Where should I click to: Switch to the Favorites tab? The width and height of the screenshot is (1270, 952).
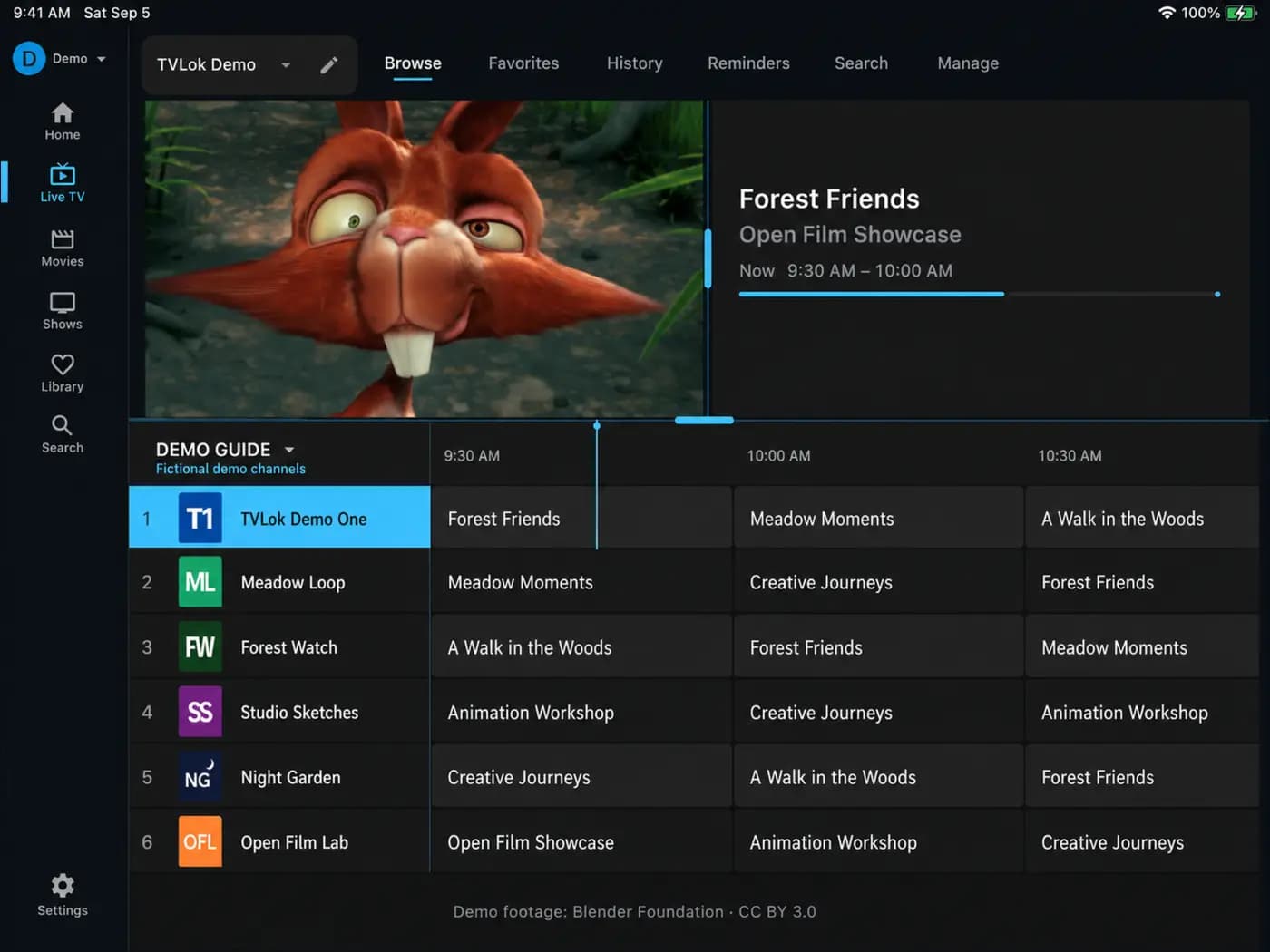pyautogui.click(x=523, y=63)
